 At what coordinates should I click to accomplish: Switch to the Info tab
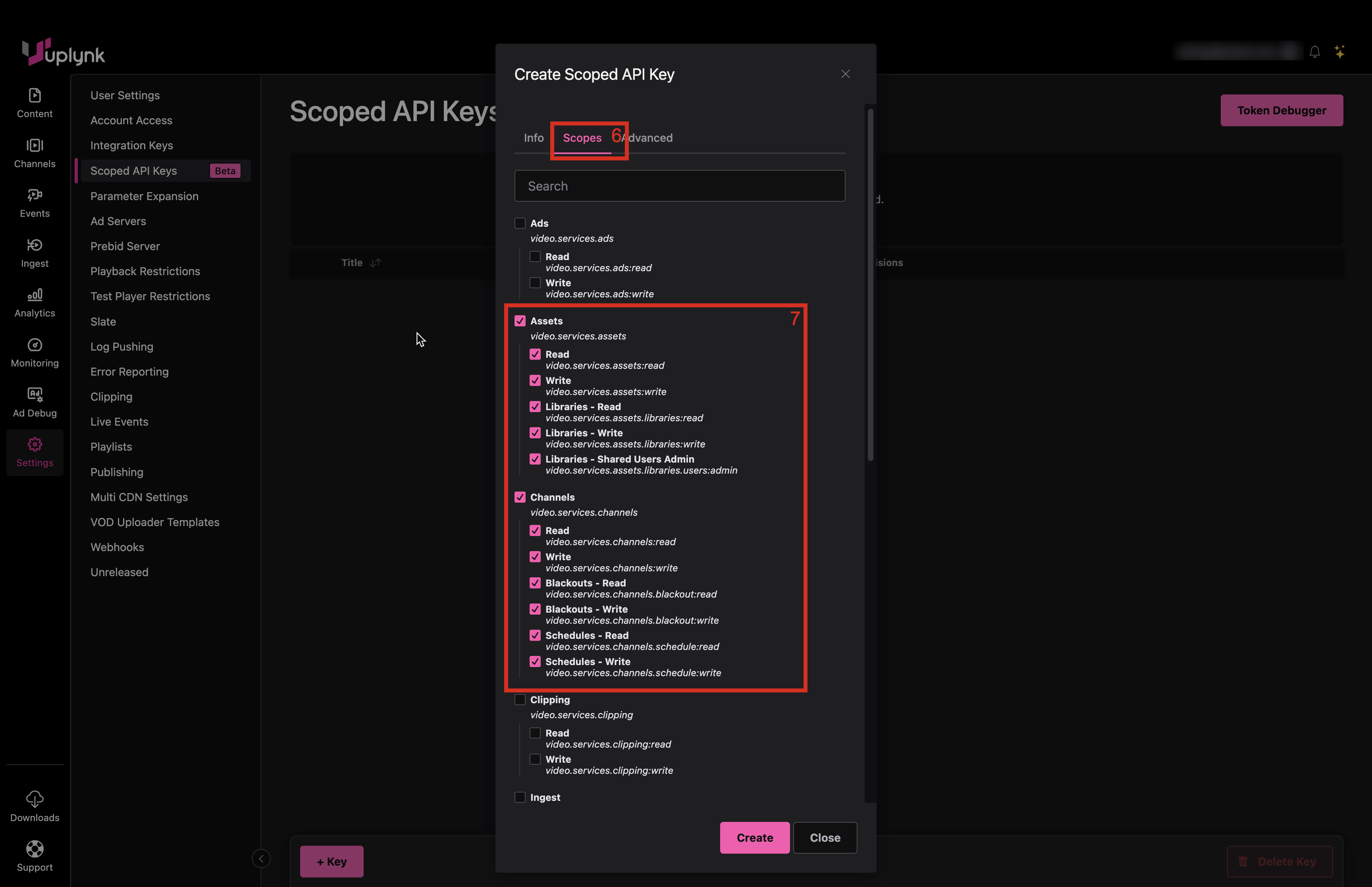533,138
